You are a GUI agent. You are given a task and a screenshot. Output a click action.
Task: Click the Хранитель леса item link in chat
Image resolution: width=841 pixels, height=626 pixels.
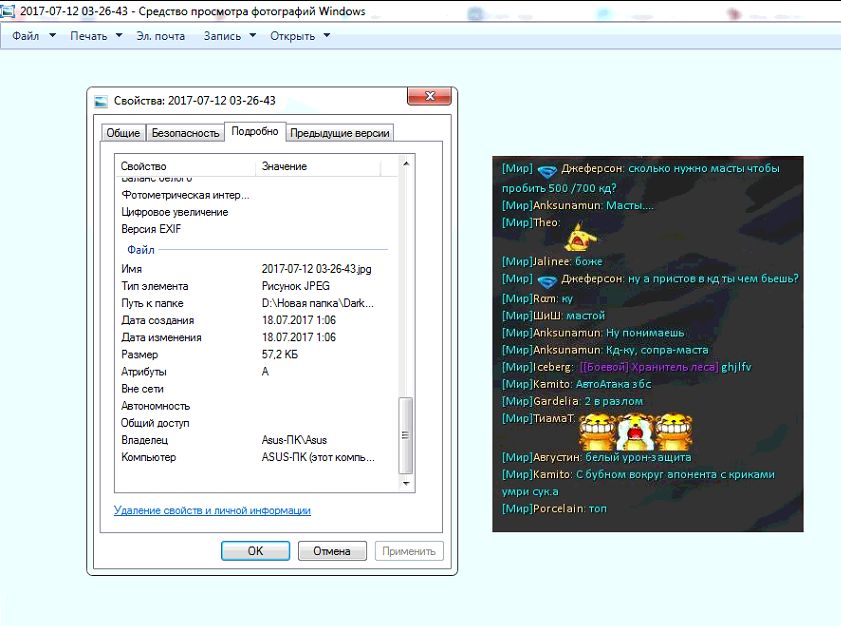649,367
